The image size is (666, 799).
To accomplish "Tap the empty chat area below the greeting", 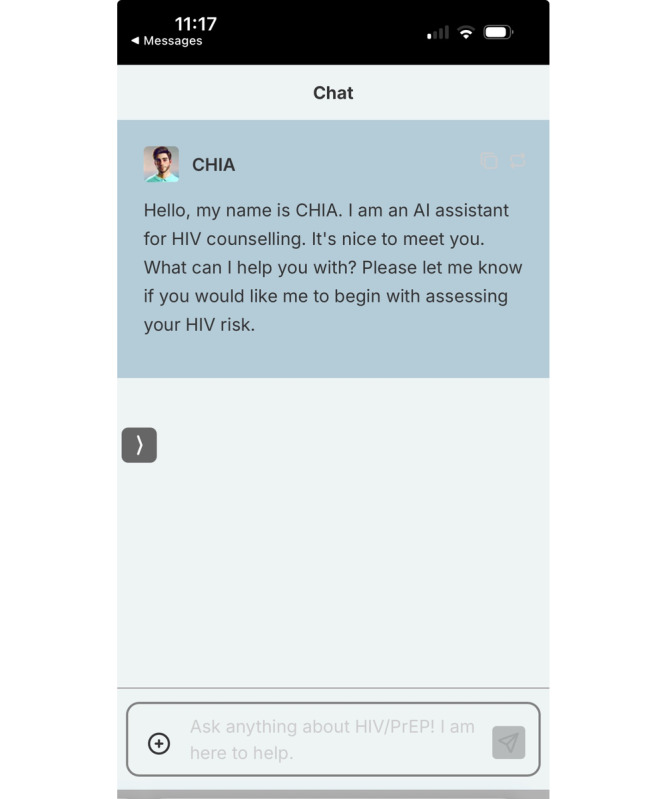I will 333,532.
